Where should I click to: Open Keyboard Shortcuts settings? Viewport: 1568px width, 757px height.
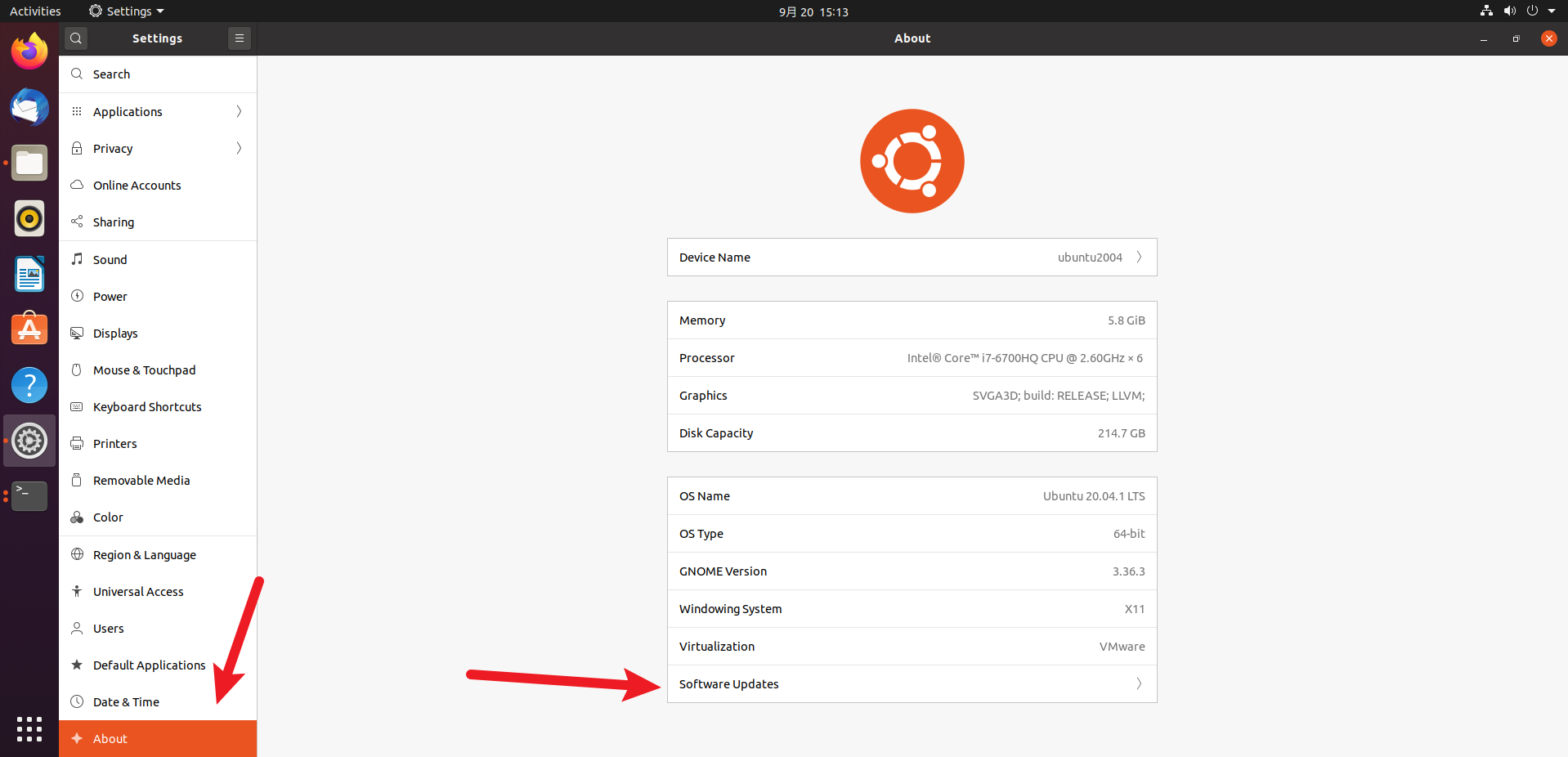pyautogui.click(x=158, y=406)
